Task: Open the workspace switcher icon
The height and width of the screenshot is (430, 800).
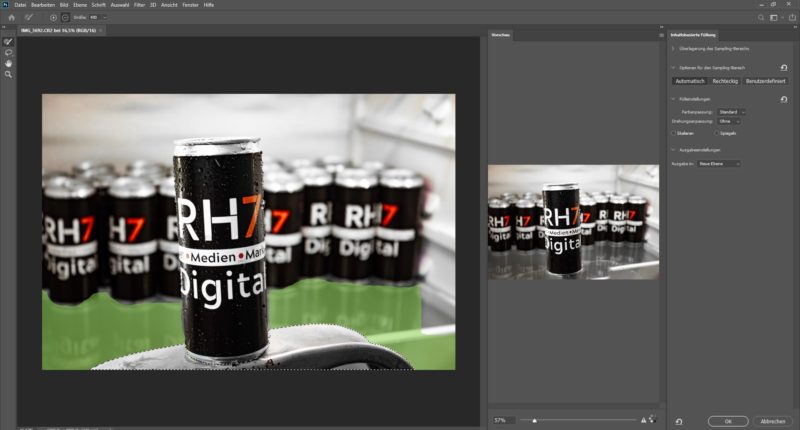Action: tap(774, 17)
